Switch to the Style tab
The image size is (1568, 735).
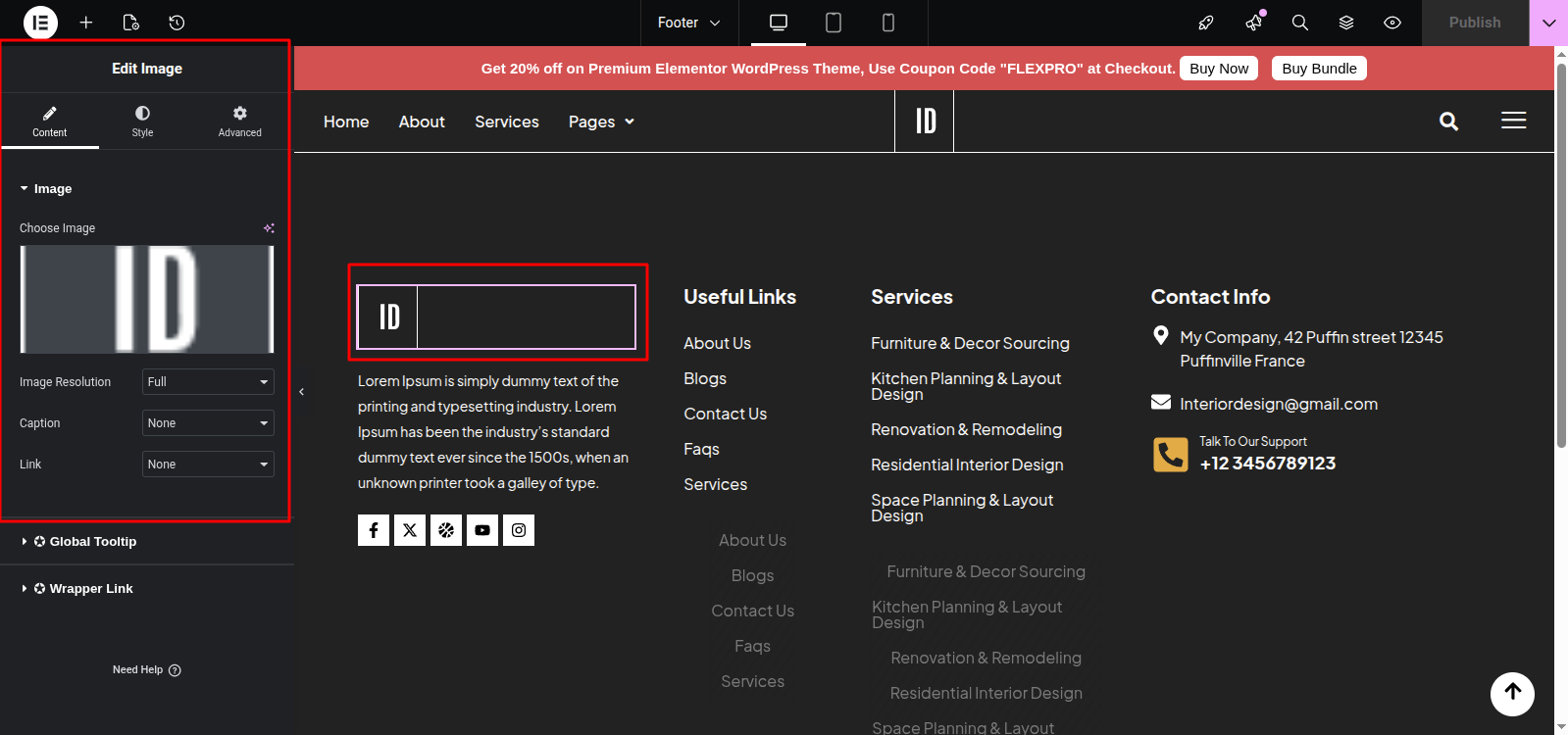pos(143,122)
